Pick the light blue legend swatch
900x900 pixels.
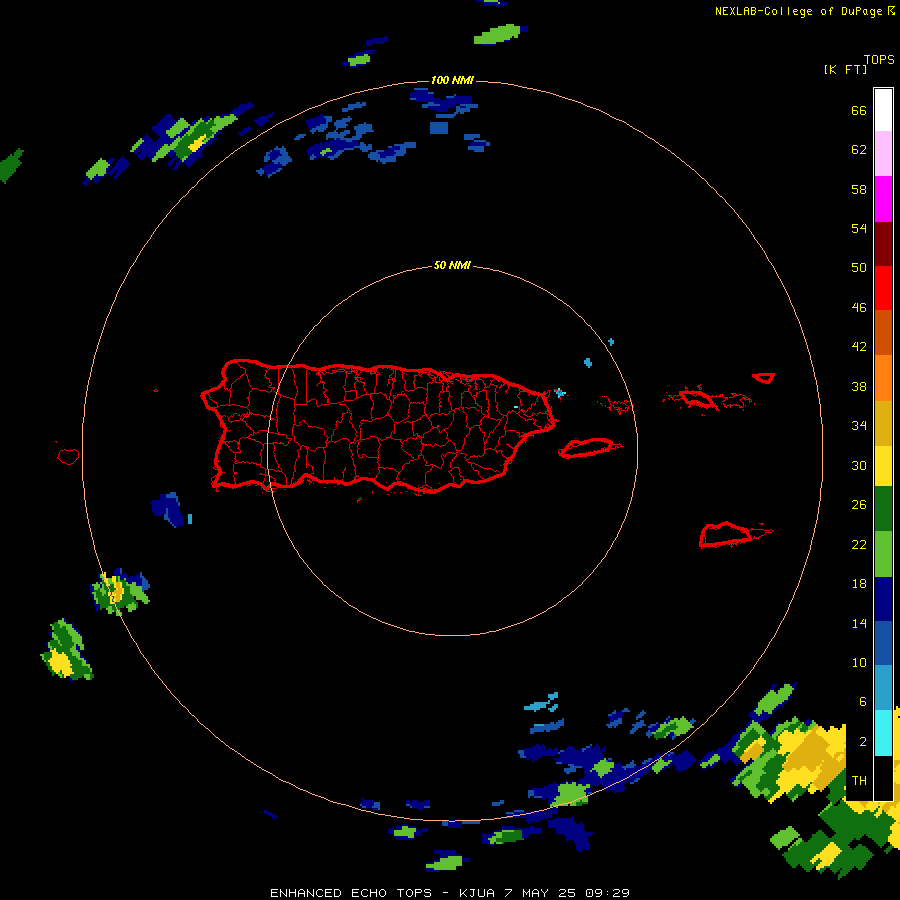(883, 688)
